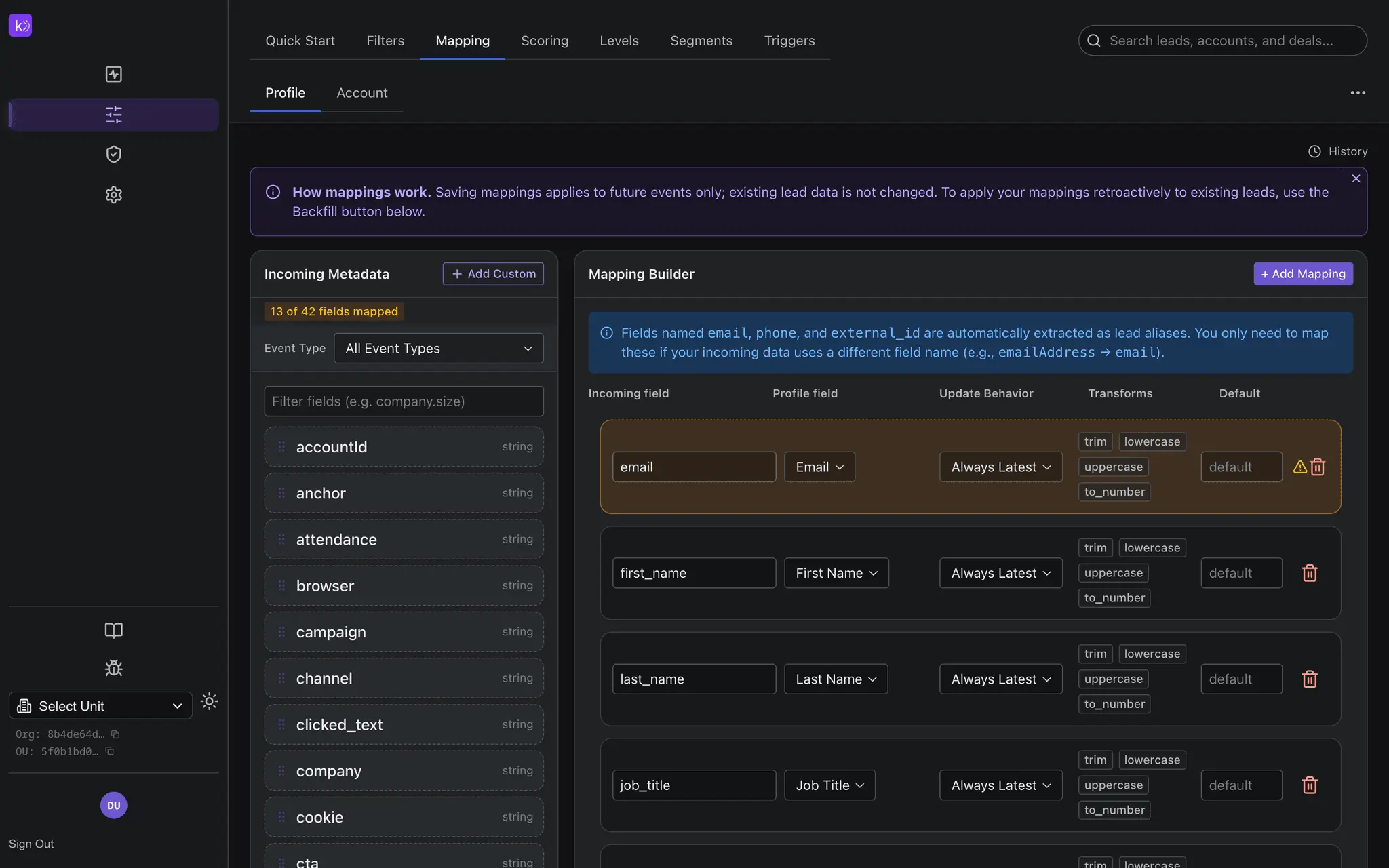
Task: Grab the accountId drag handle
Action: click(x=281, y=446)
